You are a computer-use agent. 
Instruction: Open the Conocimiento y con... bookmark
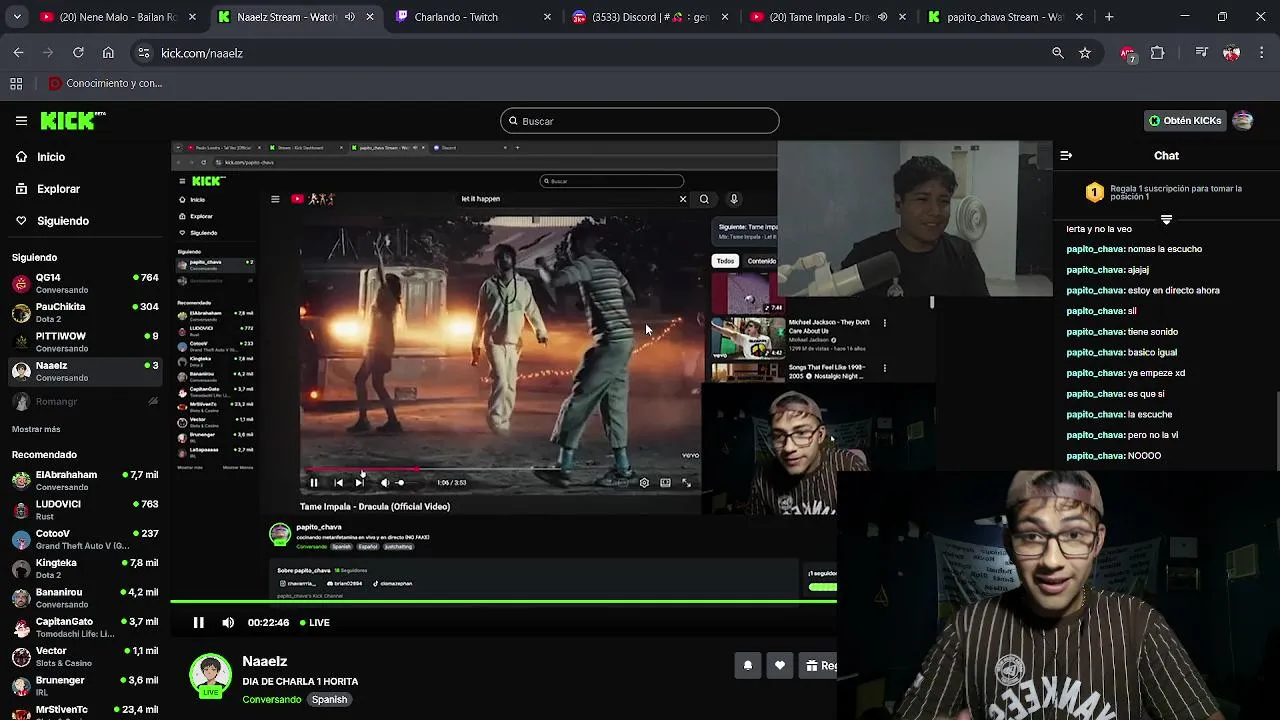point(105,84)
